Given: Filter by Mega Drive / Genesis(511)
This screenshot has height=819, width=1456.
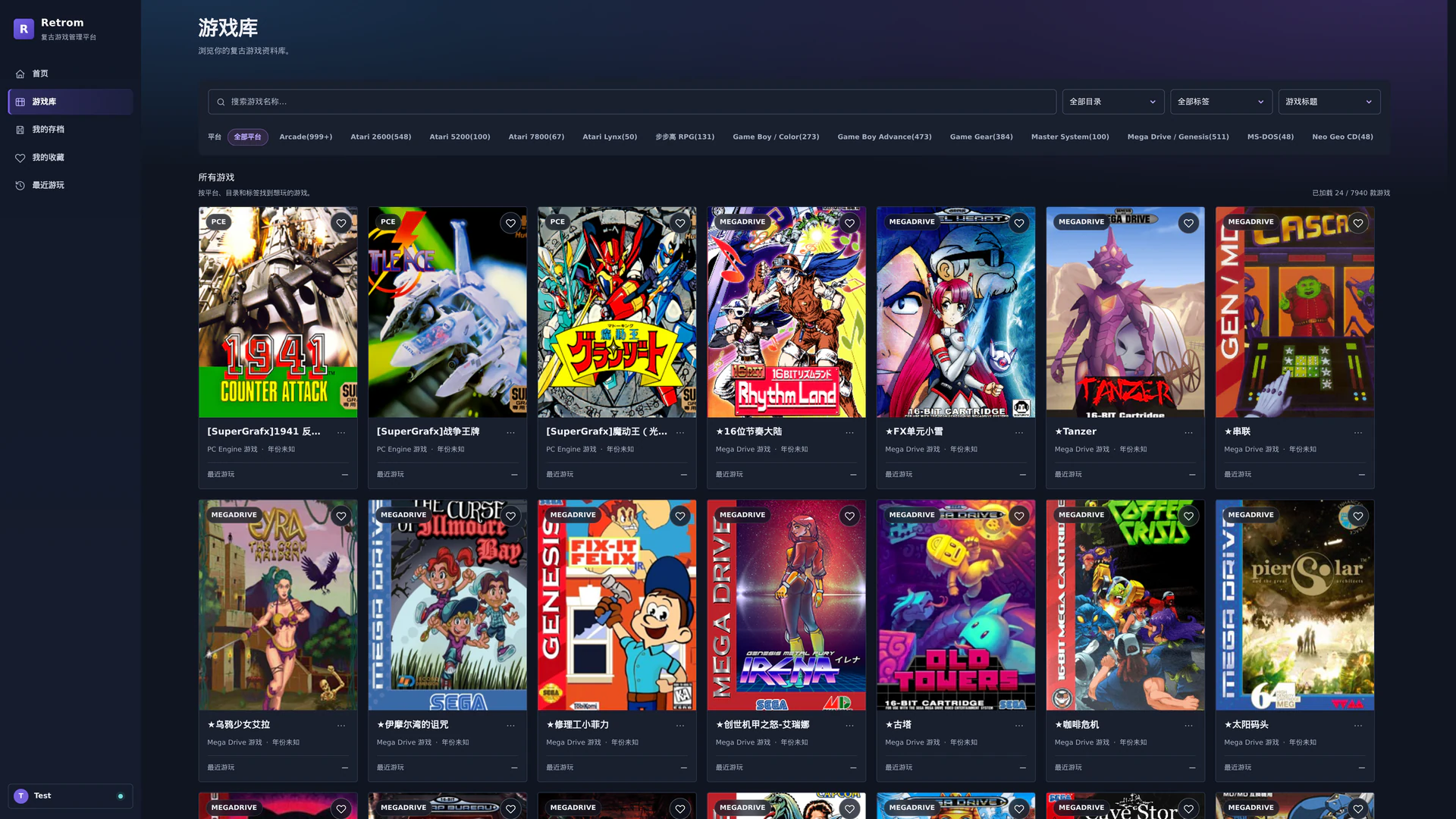Looking at the screenshot, I should (x=1178, y=137).
